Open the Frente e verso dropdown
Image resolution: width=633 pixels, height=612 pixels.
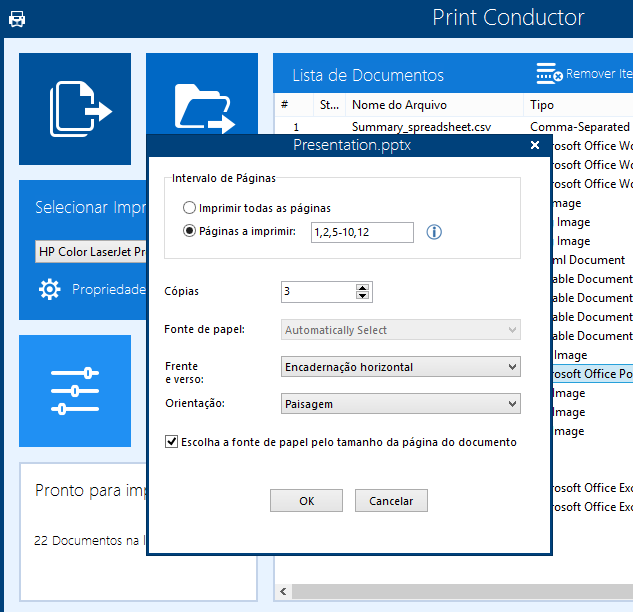click(400, 367)
